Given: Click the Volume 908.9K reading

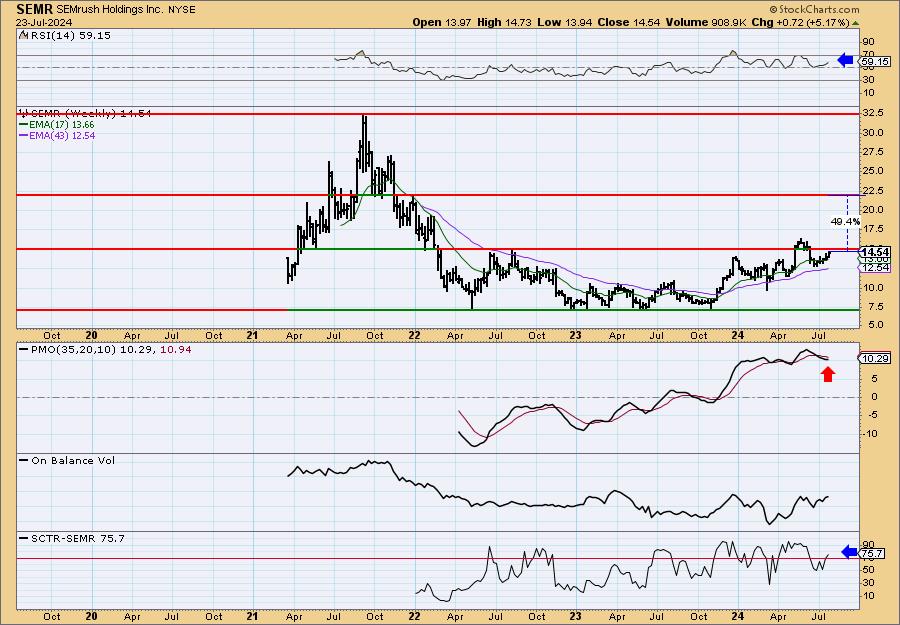Looking at the screenshot, I should click(x=706, y=22).
